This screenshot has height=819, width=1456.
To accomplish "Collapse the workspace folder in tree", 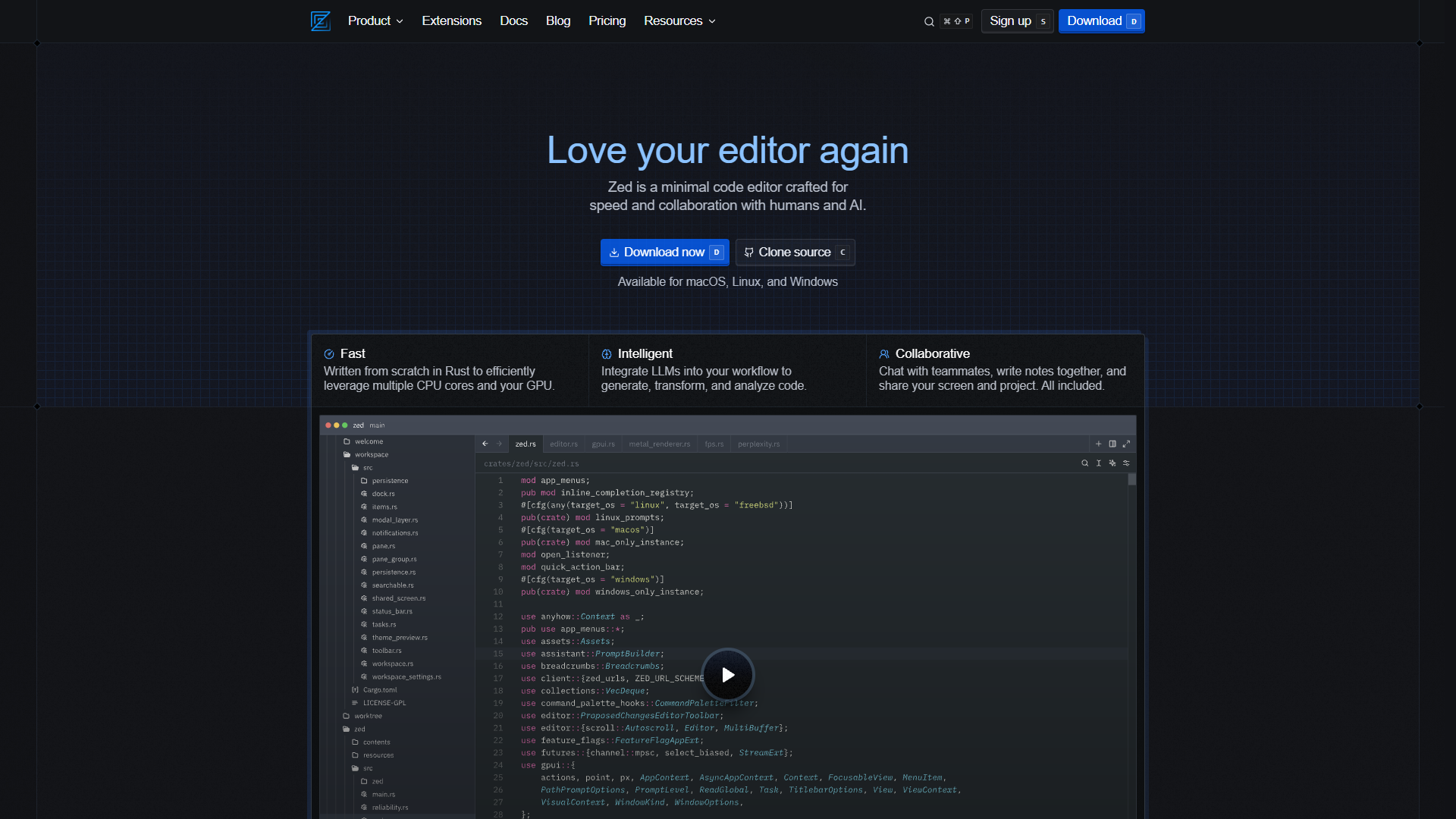I will [366, 454].
